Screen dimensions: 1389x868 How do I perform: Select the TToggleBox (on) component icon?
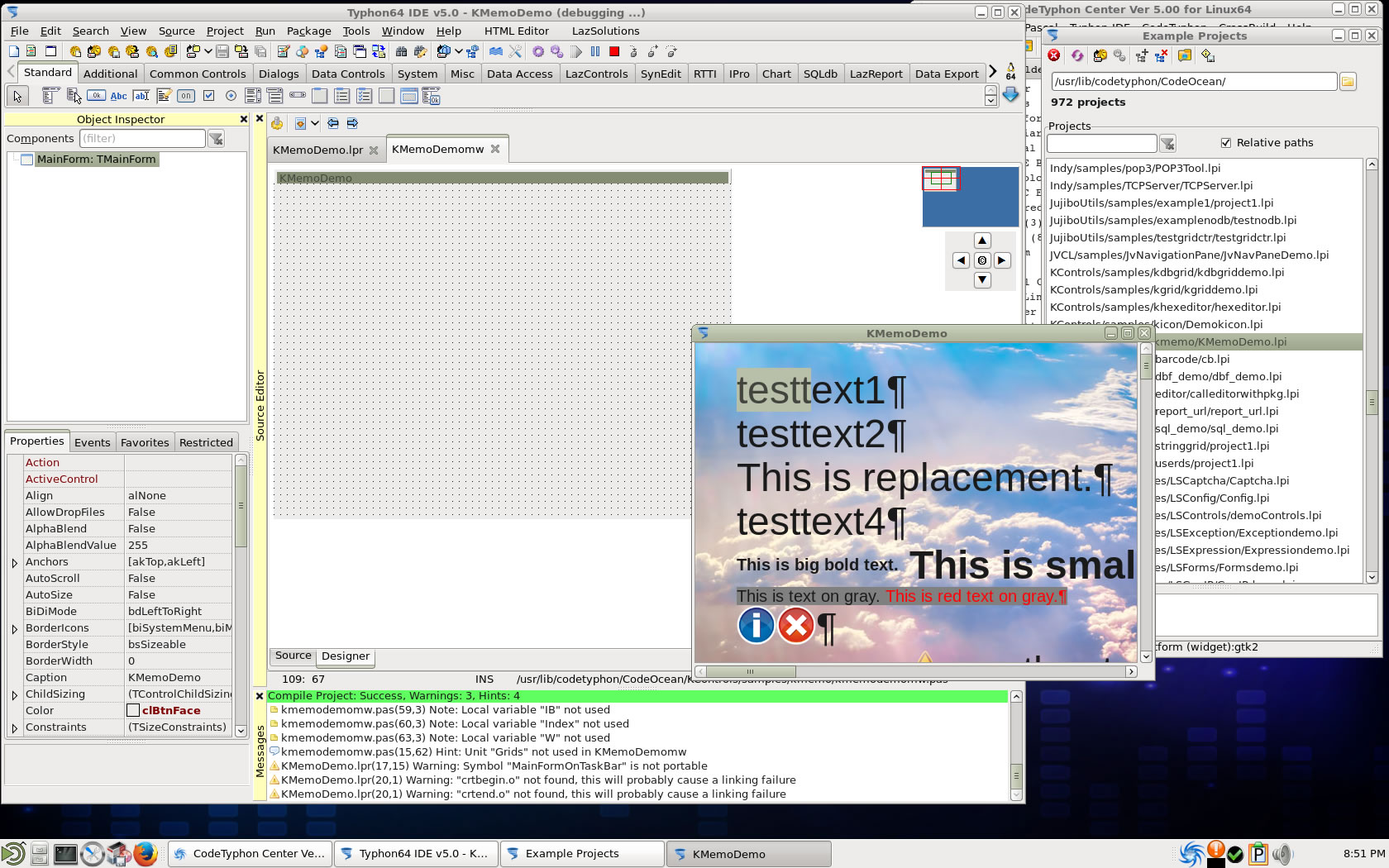pos(186,96)
